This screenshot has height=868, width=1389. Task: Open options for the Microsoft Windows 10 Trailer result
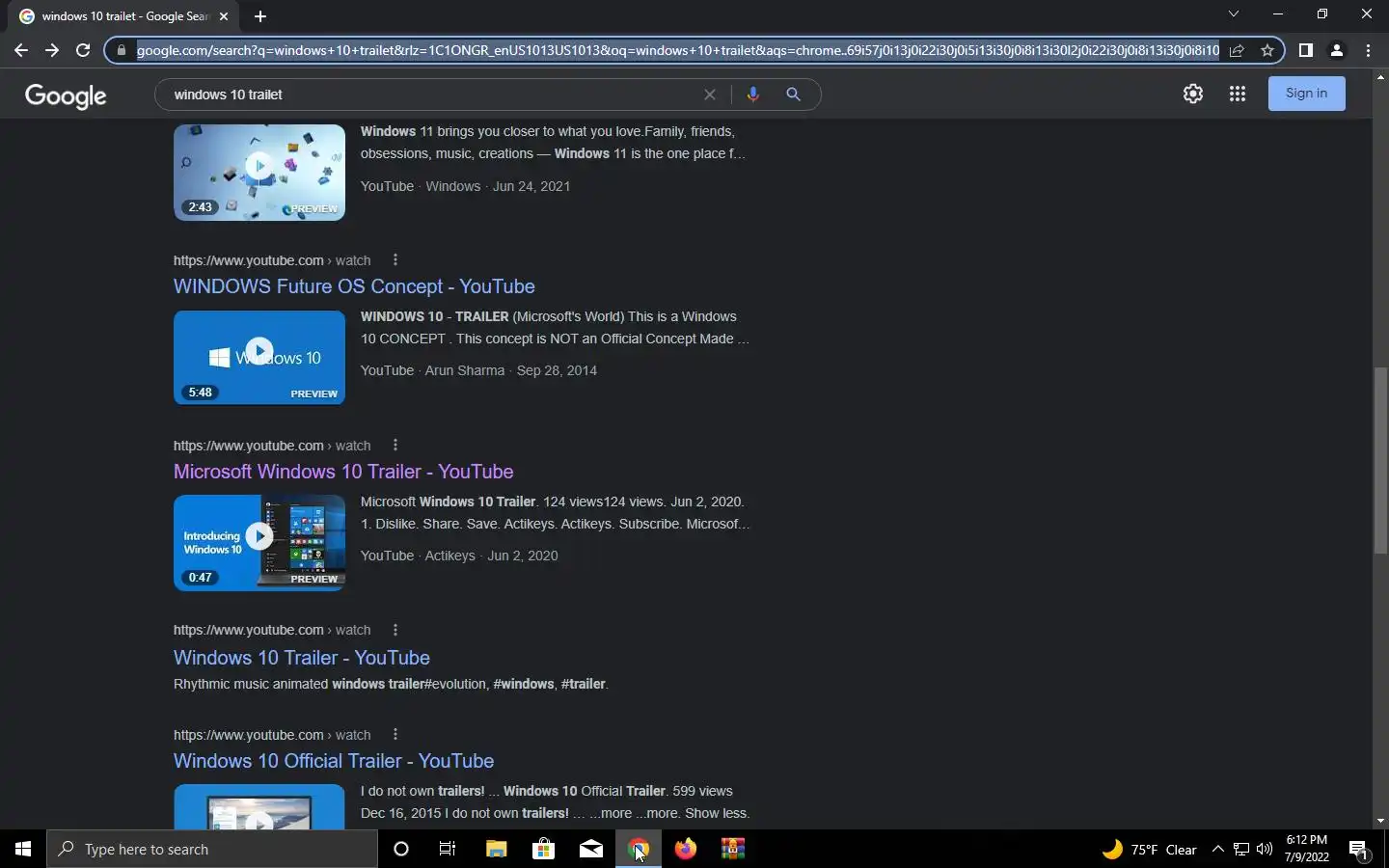tap(395, 445)
